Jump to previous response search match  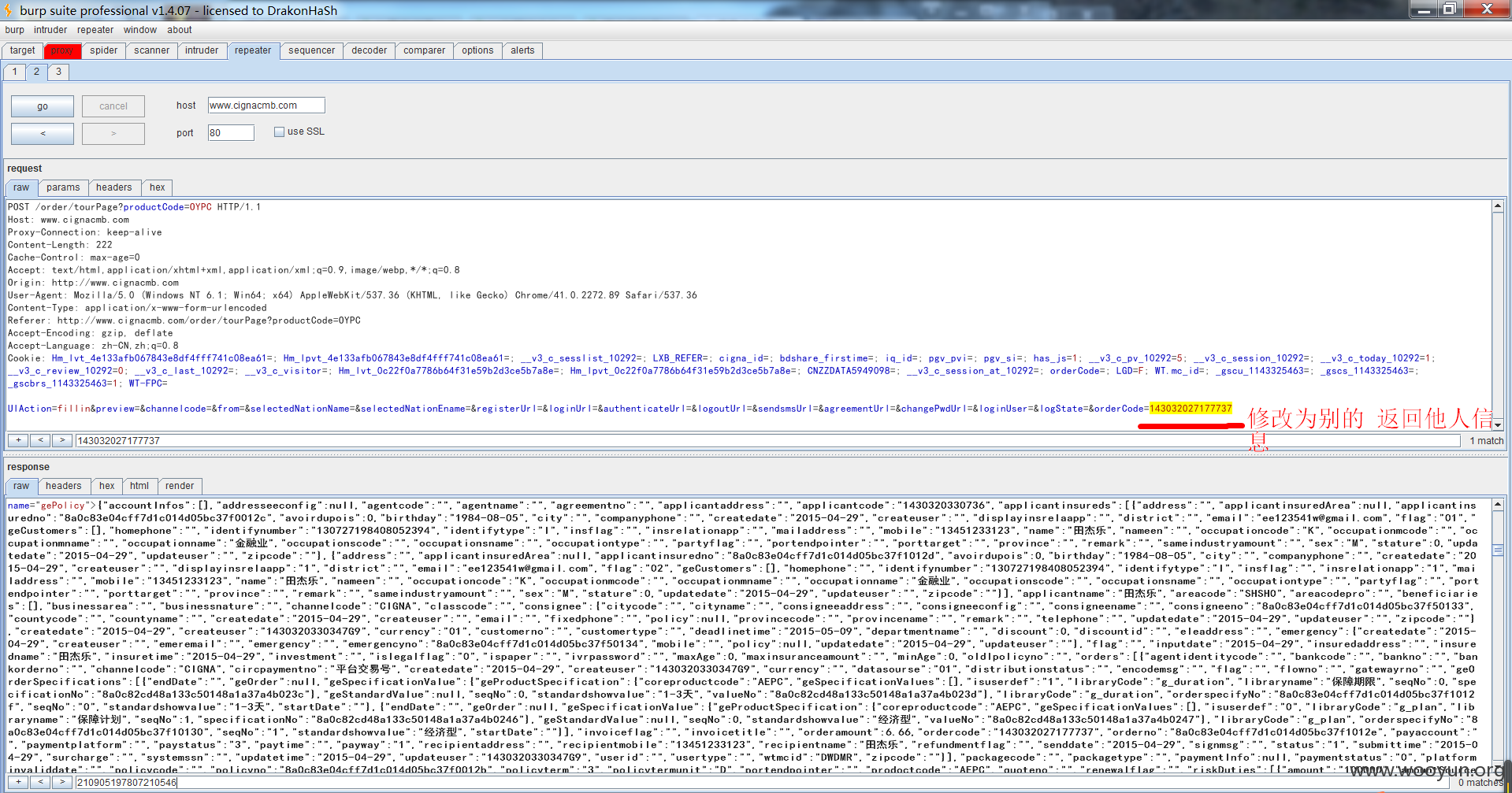click(x=40, y=782)
